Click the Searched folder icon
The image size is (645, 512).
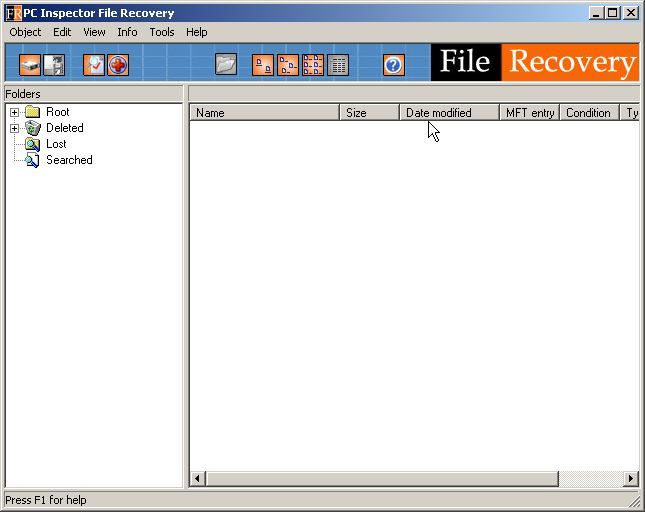[32, 160]
